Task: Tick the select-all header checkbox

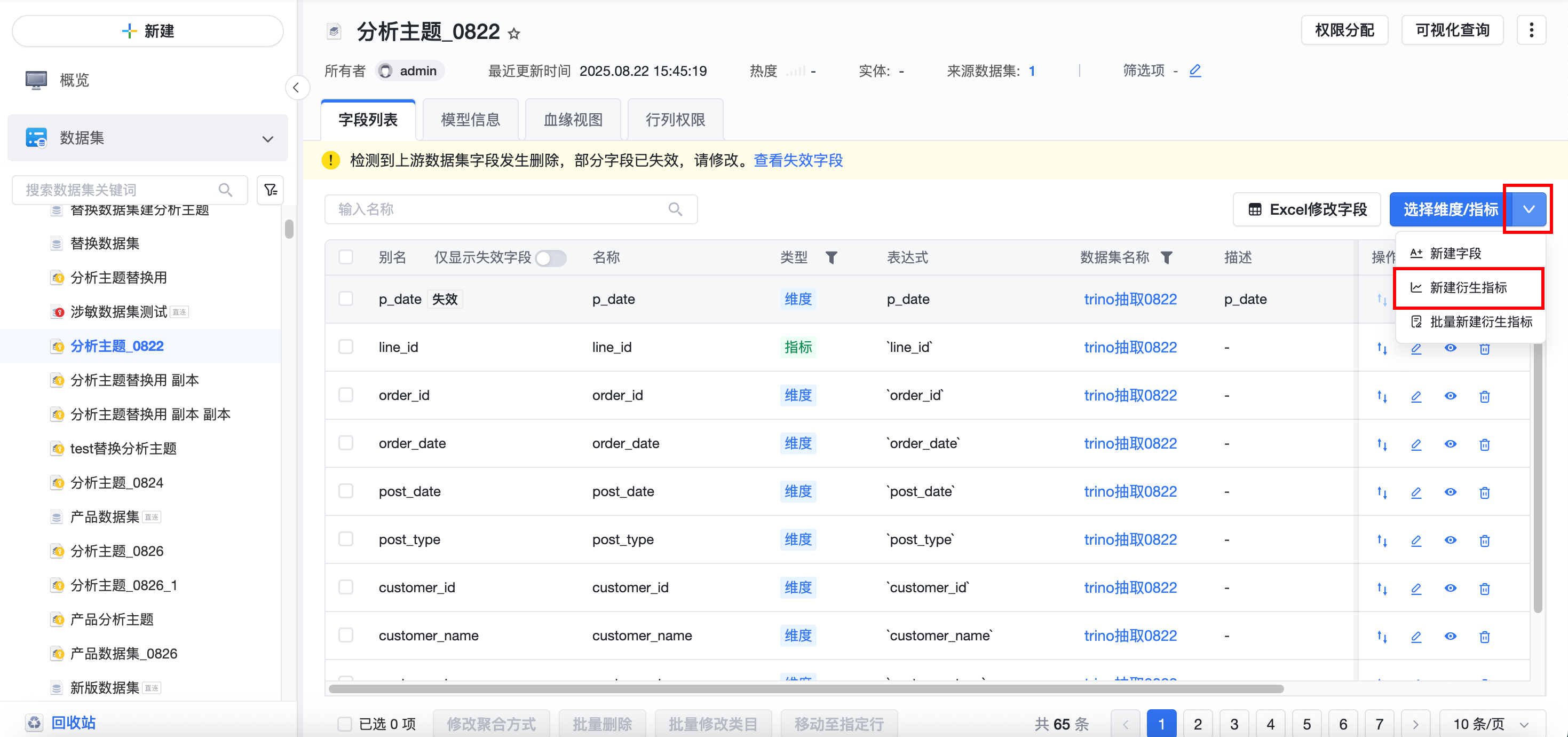Action: pyautogui.click(x=346, y=257)
